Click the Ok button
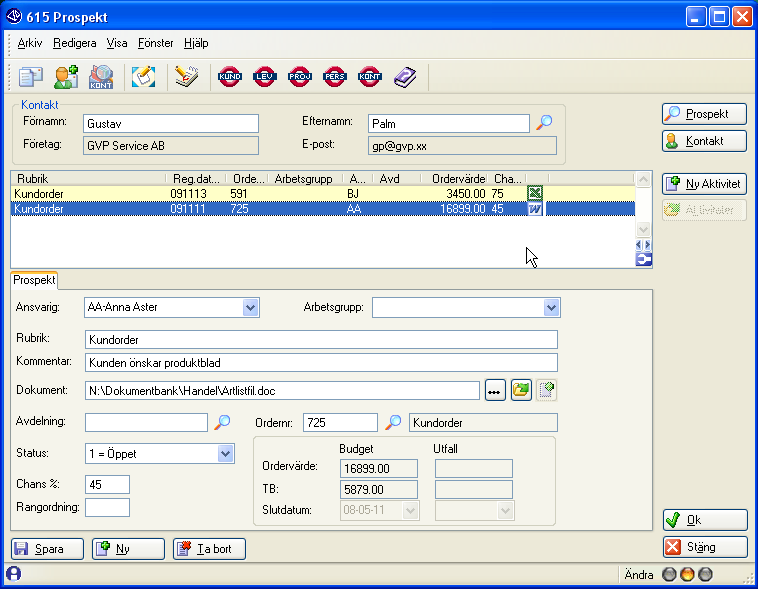Viewport: 758px width, 589px height. (x=705, y=520)
